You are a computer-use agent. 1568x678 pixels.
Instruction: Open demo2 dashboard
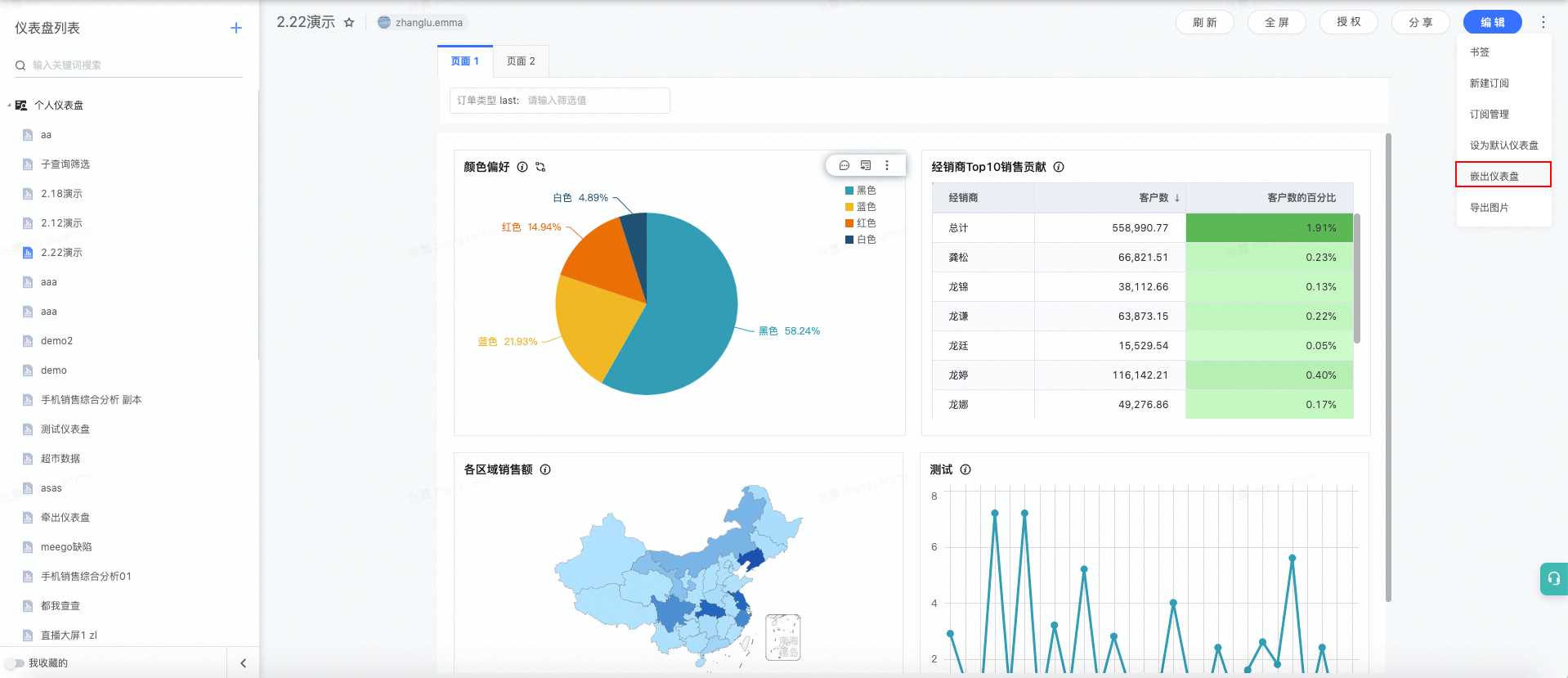56,341
